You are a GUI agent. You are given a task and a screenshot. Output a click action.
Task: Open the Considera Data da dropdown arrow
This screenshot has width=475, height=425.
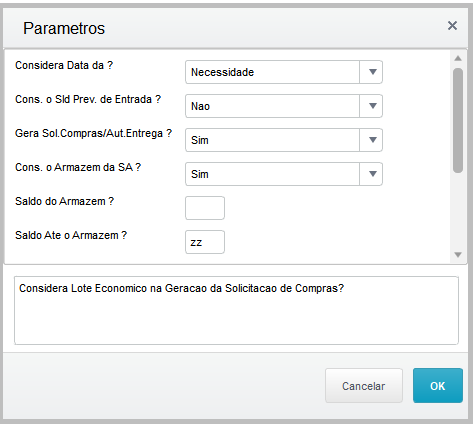point(371,72)
